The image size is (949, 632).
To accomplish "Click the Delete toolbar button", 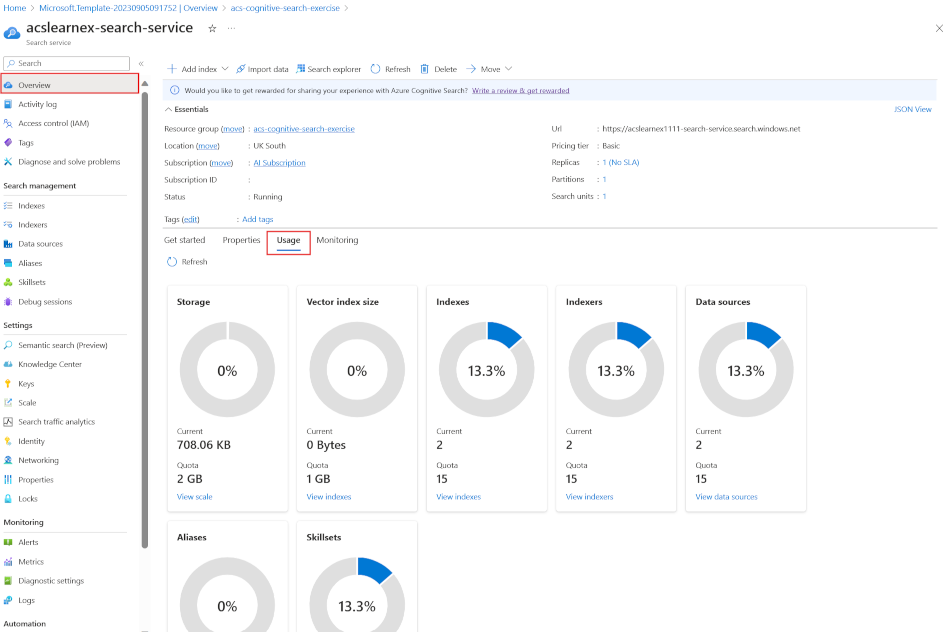I will pos(439,69).
